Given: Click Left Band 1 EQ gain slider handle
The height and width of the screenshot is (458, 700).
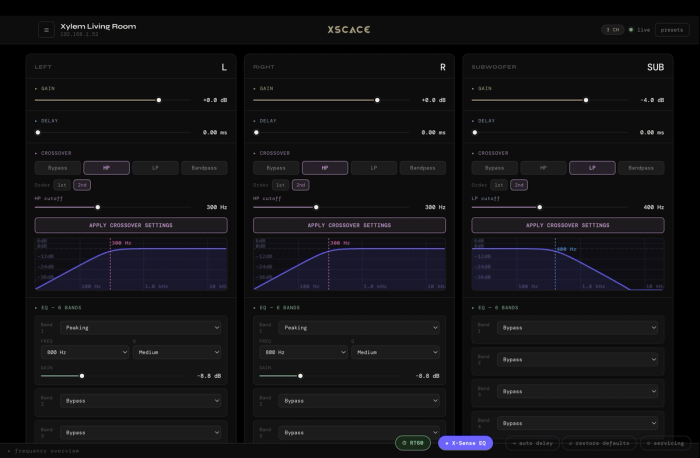Looking at the screenshot, I should point(82,376).
